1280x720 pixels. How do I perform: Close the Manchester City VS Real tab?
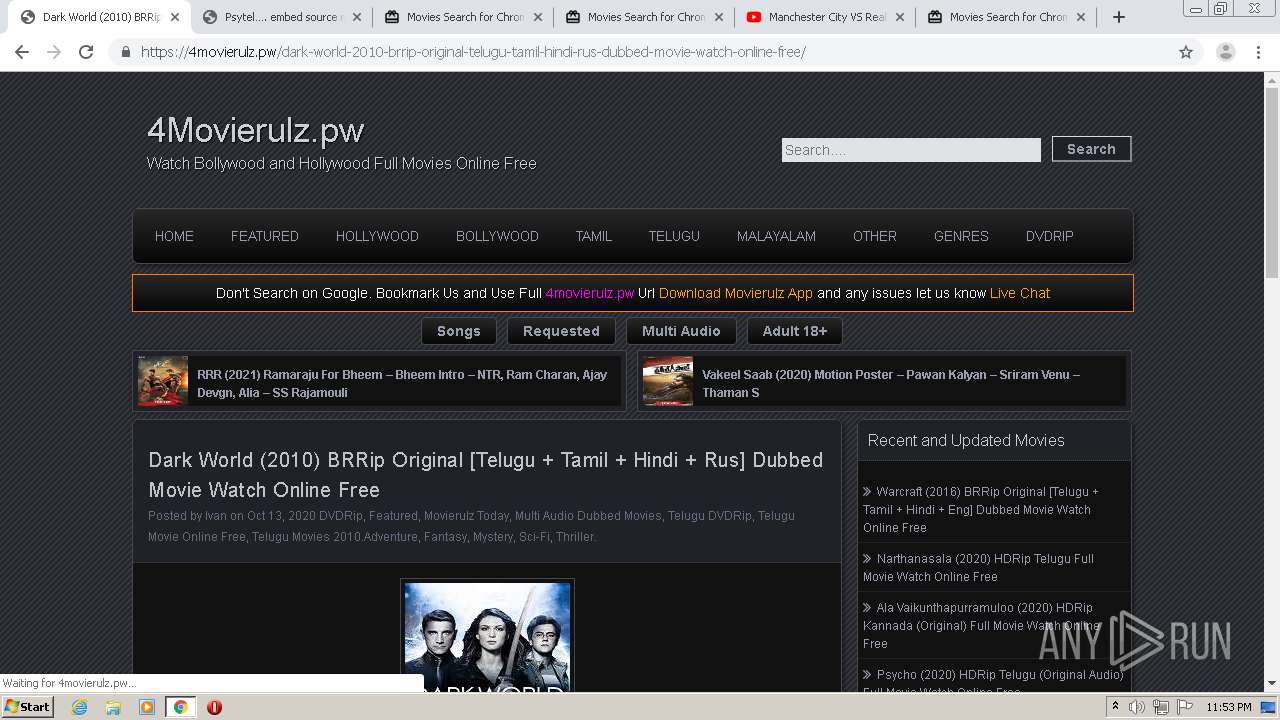[x=899, y=17]
